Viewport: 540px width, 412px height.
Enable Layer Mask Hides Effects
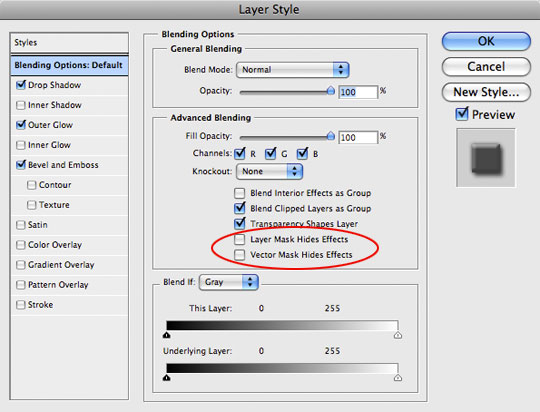pos(239,239)
